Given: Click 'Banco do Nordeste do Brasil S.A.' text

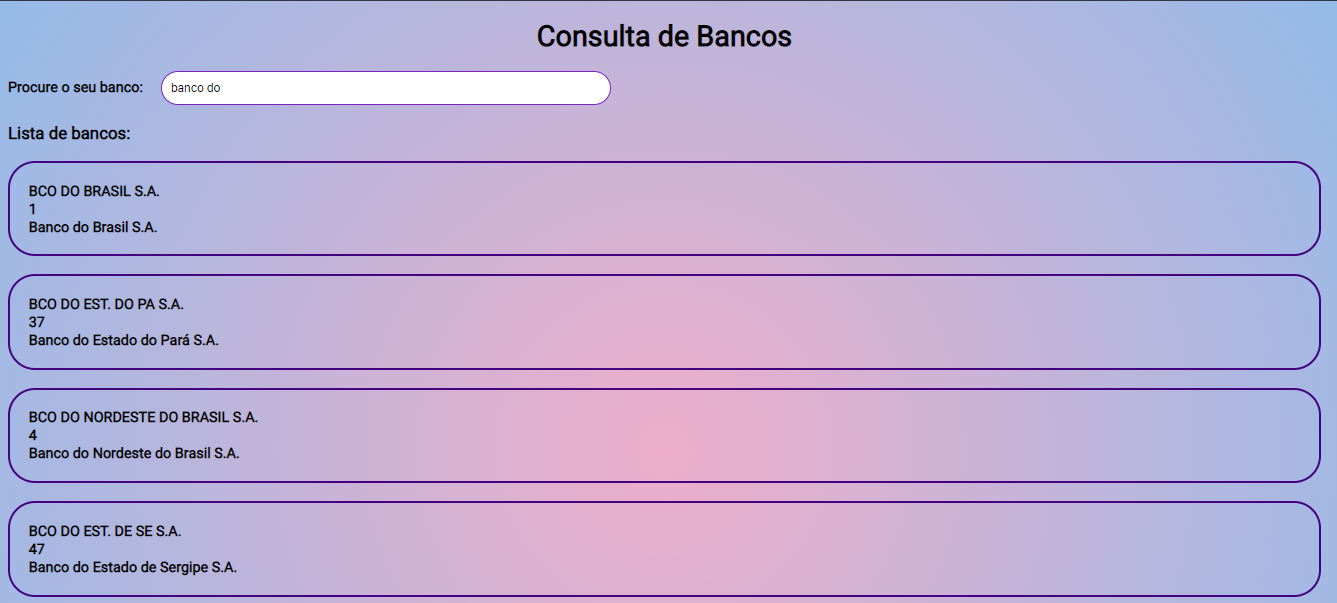Looking at the screenshot, I should 133,453.
